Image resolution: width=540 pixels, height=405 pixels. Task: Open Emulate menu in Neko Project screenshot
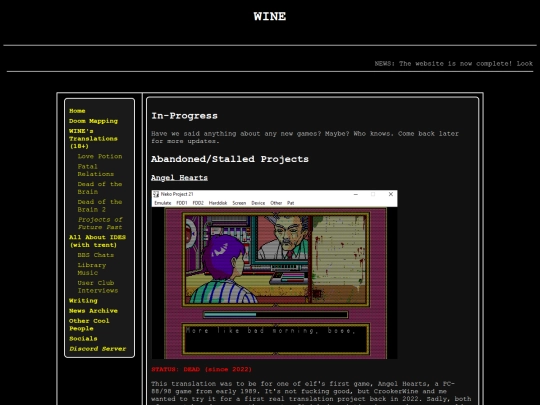point(163,203)
